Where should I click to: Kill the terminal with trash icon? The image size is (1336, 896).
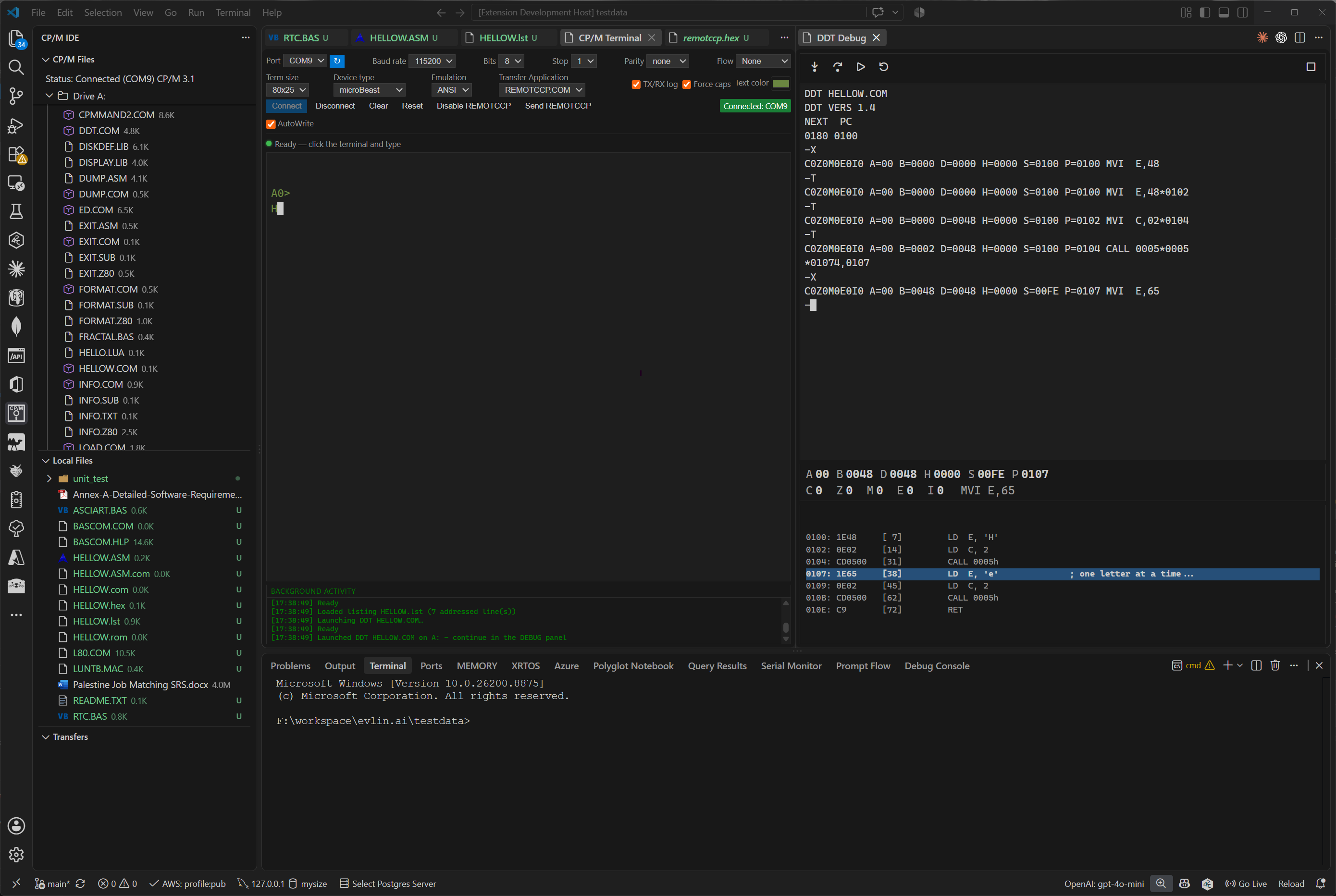tap(1275, 665)
